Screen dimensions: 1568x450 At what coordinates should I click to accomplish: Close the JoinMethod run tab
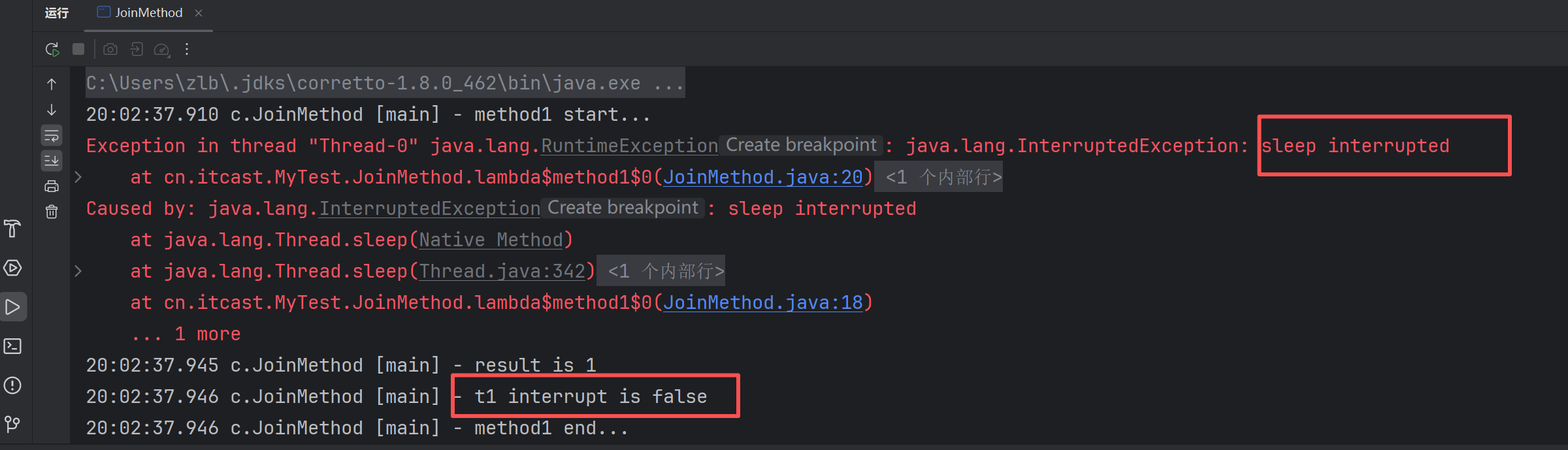[x=199, y=13]
